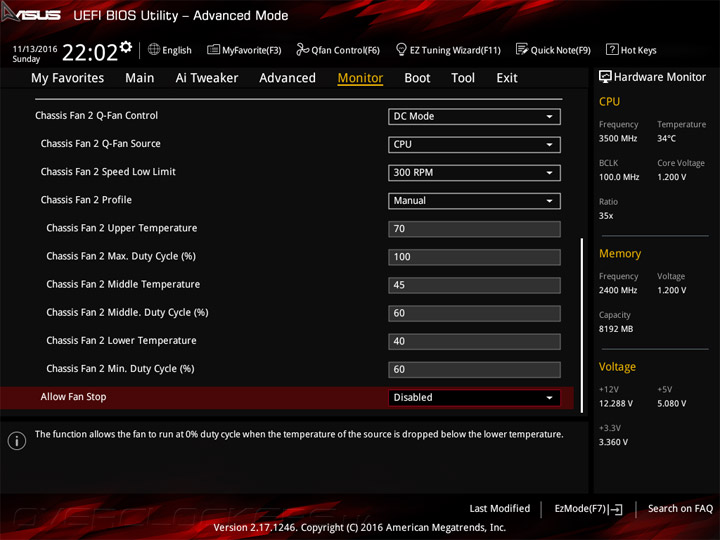This screenshot has height=540, width=720.
Task: Click Memory capacity 8192 MB
Action: click(616, 329)
